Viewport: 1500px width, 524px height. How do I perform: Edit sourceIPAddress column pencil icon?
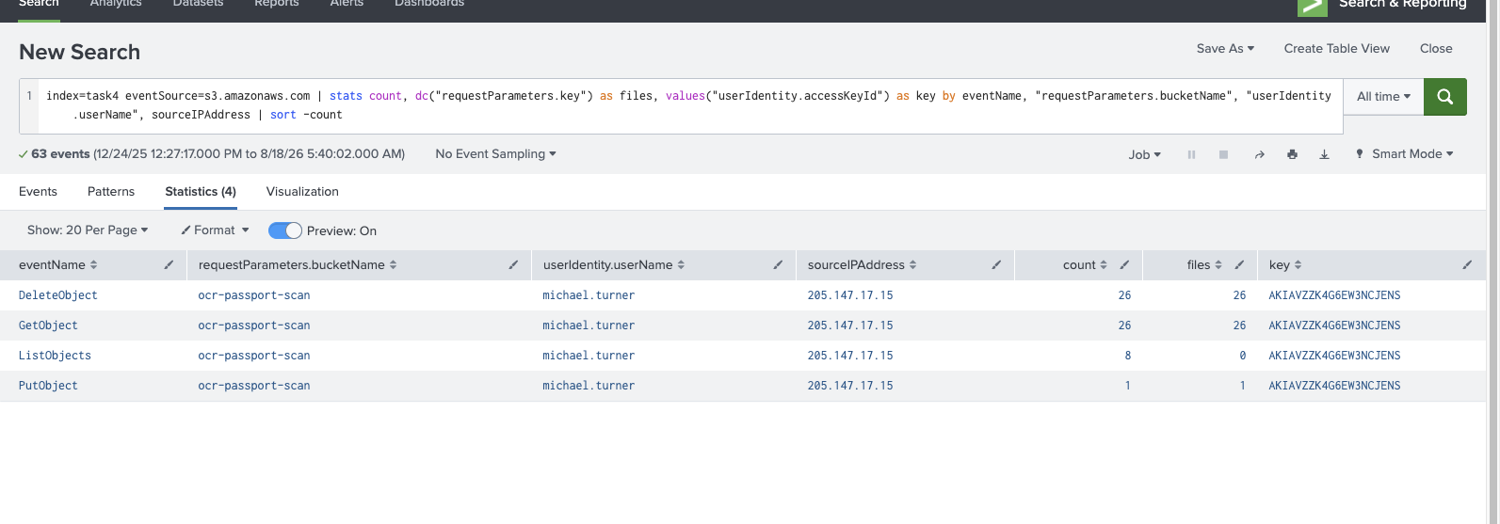pos(996,265)
